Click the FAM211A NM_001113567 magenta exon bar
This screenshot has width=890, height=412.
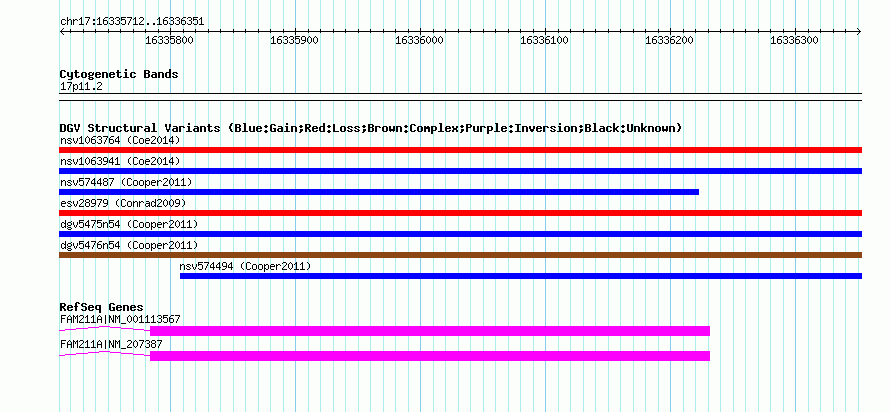tap(430, 331)
